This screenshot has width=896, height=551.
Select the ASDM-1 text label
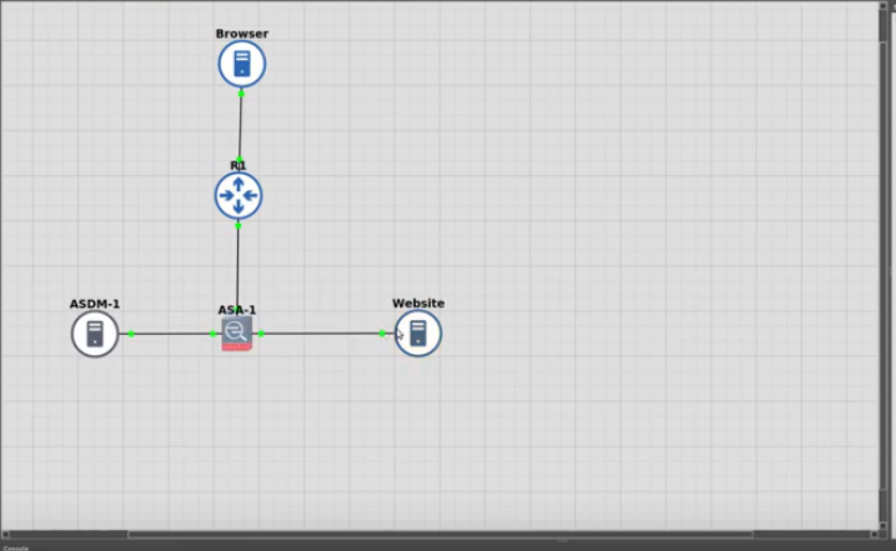point(95,304)
